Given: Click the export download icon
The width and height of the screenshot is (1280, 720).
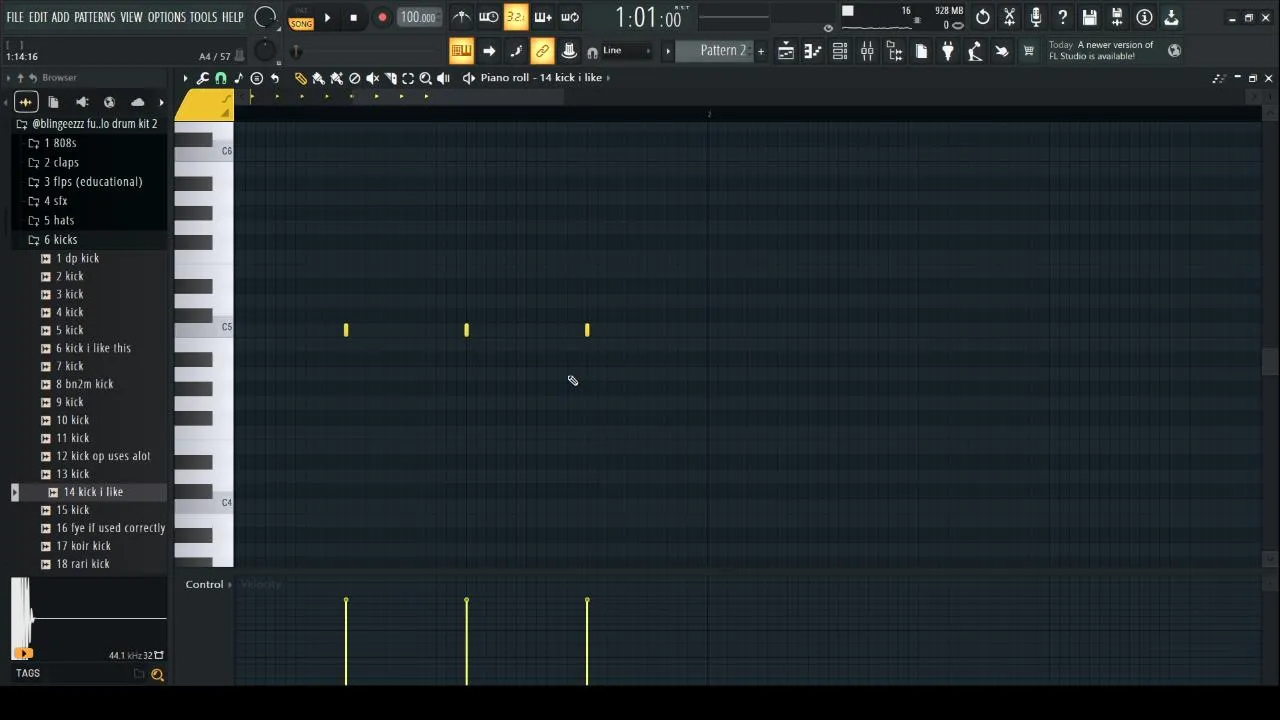Looking at the screenshot, I should pyautogui.click(x=1171, y=17).
